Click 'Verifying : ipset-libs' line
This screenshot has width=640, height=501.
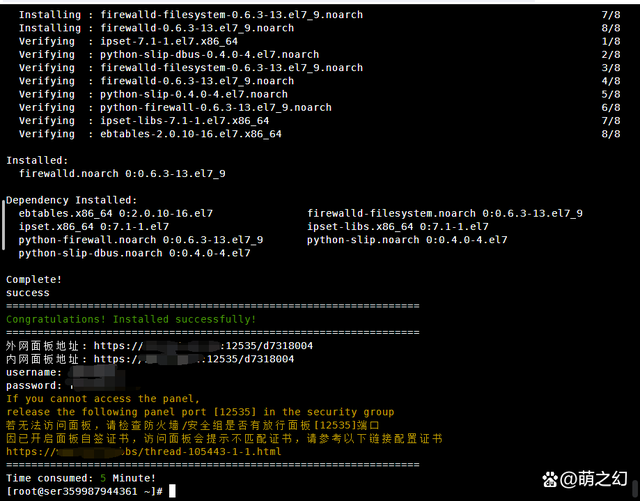coord(144,121)
